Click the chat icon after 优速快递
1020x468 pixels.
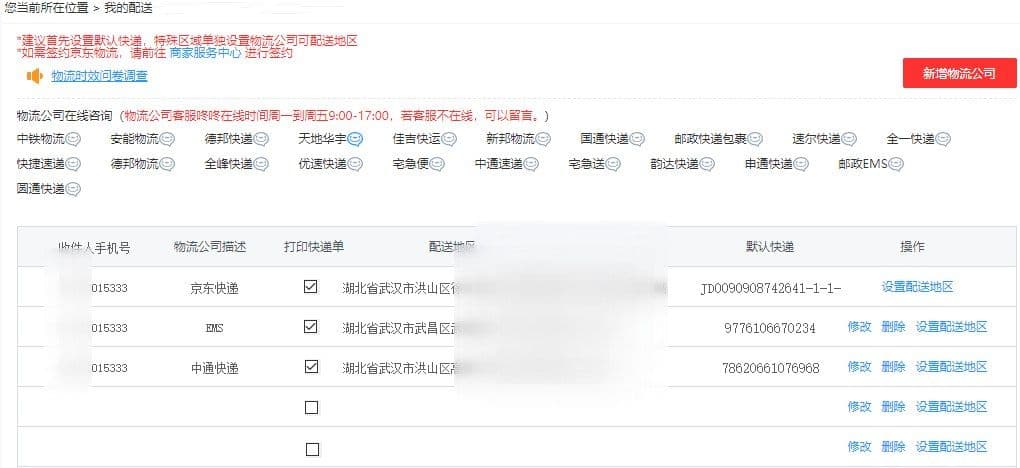coord(355,164)
